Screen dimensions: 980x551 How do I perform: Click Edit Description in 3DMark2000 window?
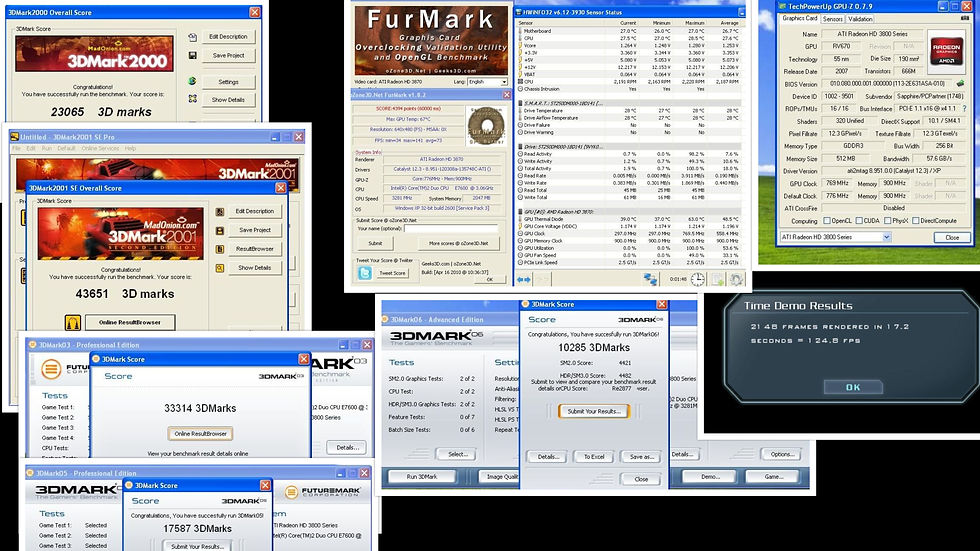[x=228, y=37]
